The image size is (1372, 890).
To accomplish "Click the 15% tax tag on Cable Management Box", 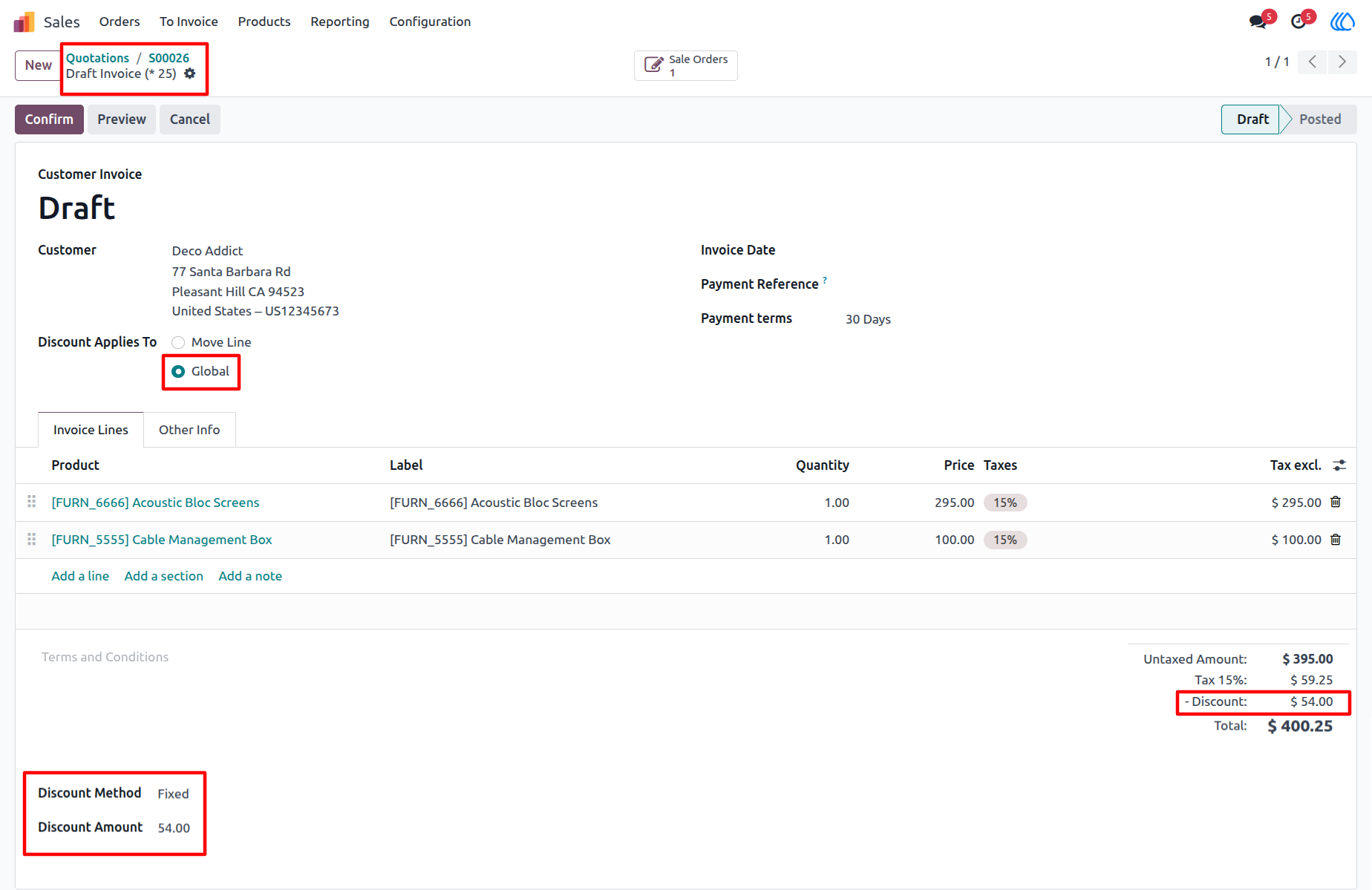I will coord(1005,540).
